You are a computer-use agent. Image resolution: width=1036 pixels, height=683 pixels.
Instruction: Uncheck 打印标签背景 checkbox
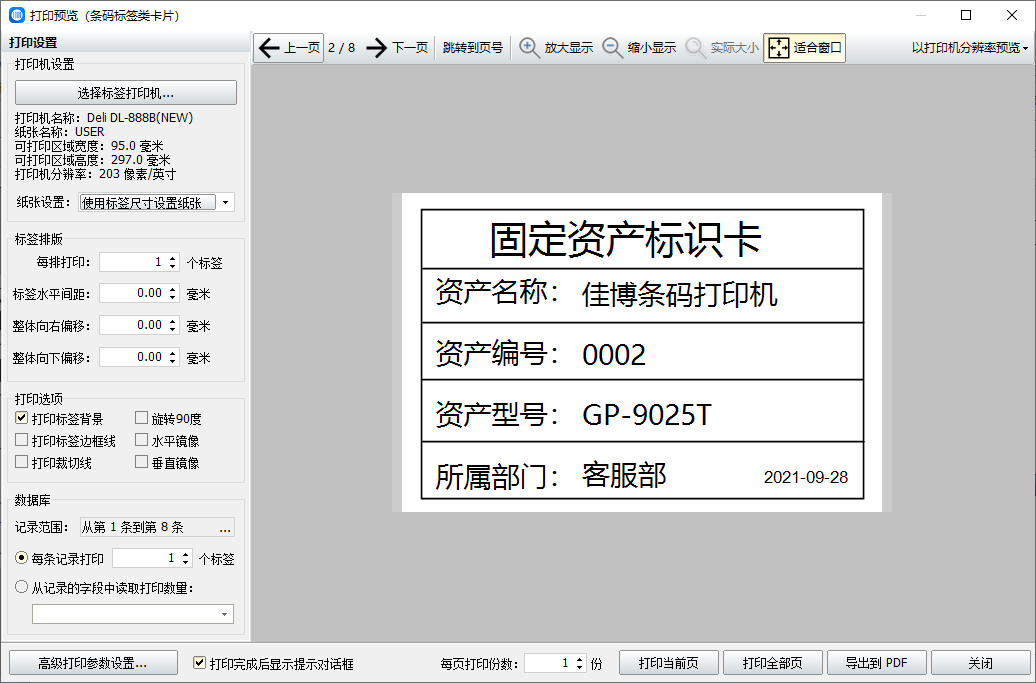(21, 418)
